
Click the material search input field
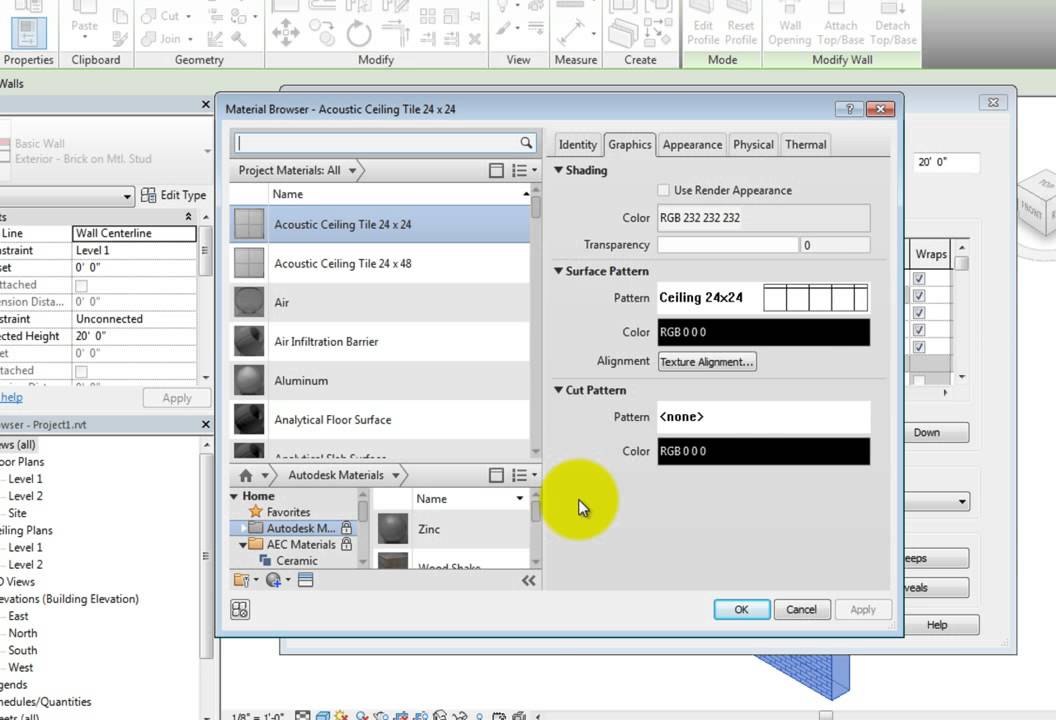(377, 143)
